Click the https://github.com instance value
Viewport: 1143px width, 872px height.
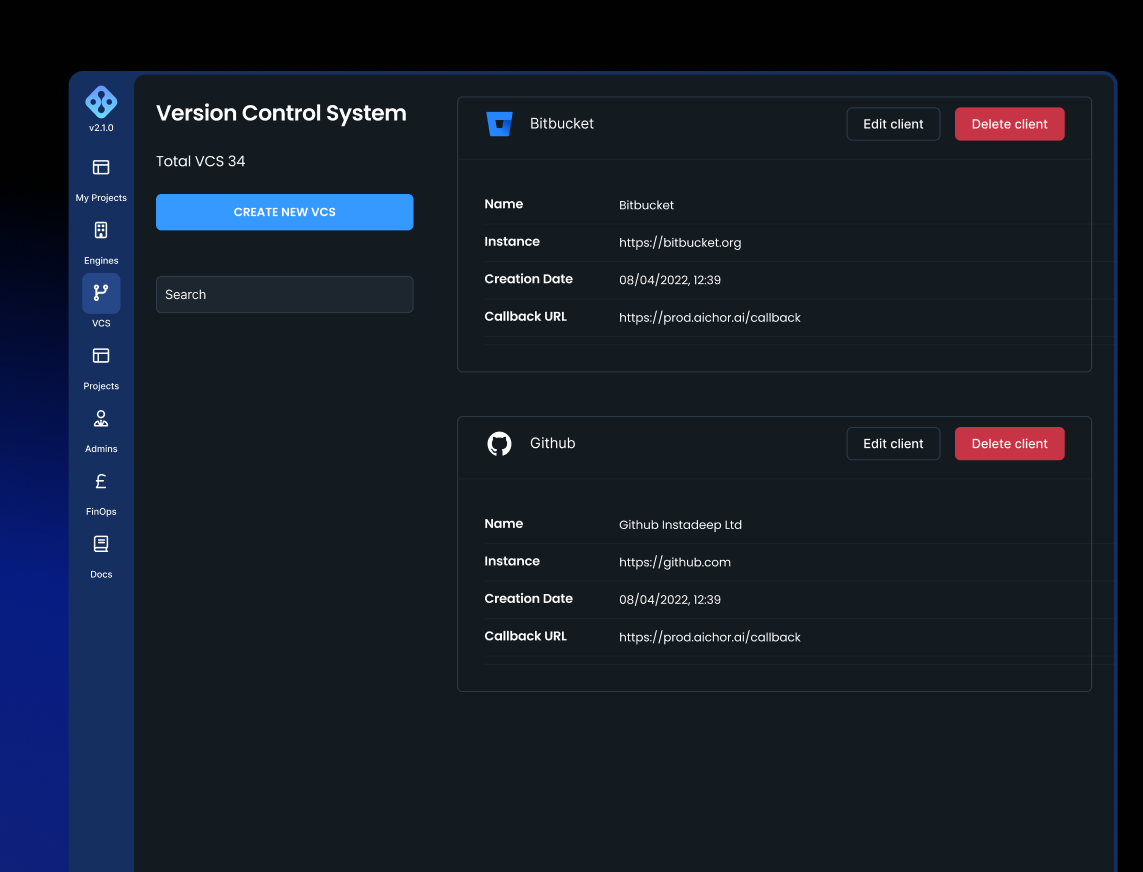click(x=675, y=562)
